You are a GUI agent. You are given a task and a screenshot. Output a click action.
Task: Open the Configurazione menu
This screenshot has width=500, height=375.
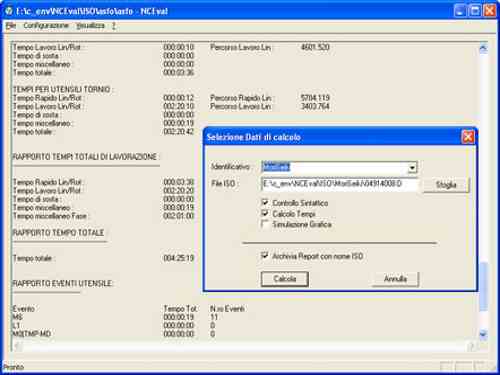point(46,26)
